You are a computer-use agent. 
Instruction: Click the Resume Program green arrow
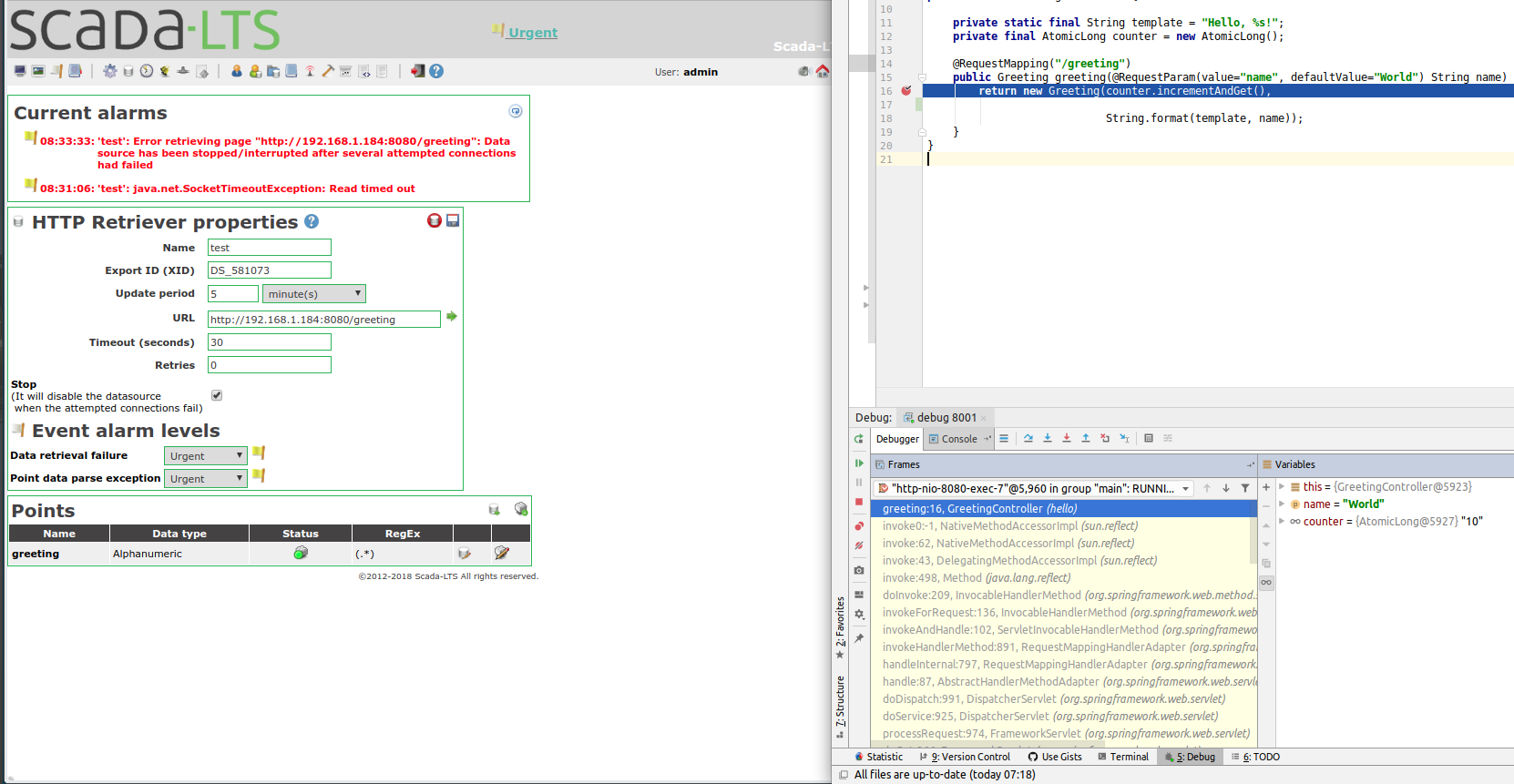tap(859, 463)
